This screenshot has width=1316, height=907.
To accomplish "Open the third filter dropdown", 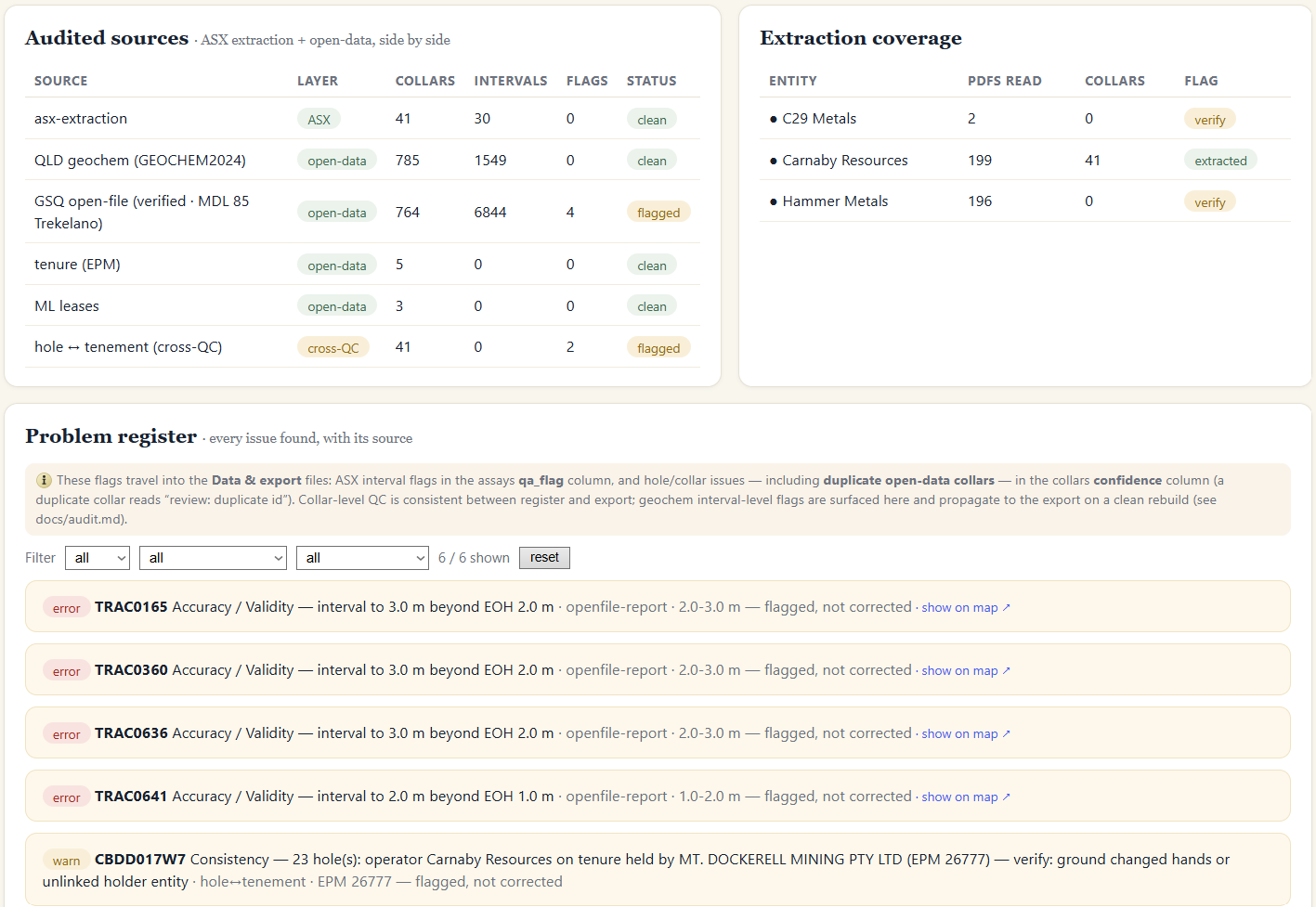I will 362,558.
